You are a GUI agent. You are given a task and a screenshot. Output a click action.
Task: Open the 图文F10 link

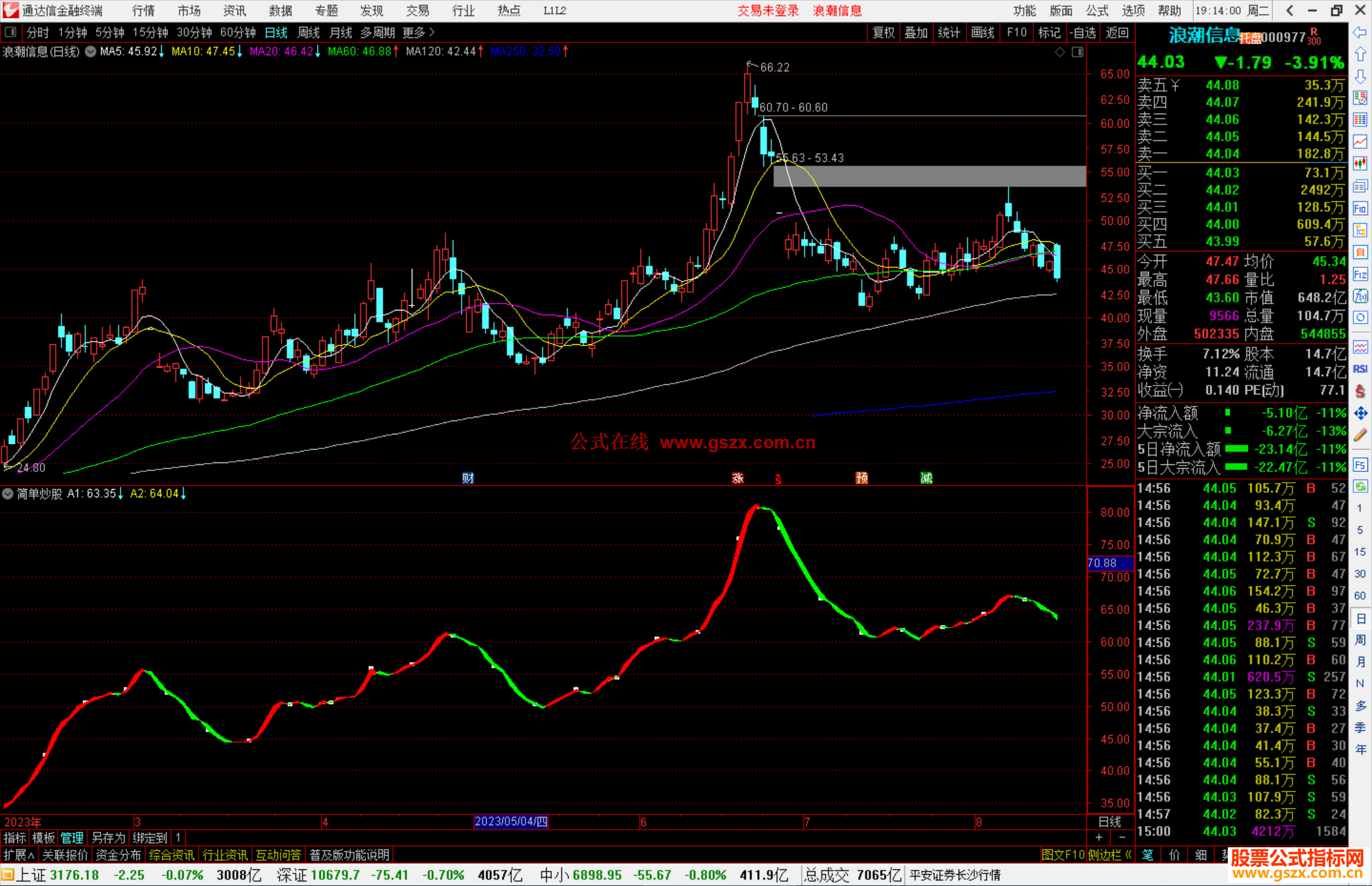[x=1063, y=855]
